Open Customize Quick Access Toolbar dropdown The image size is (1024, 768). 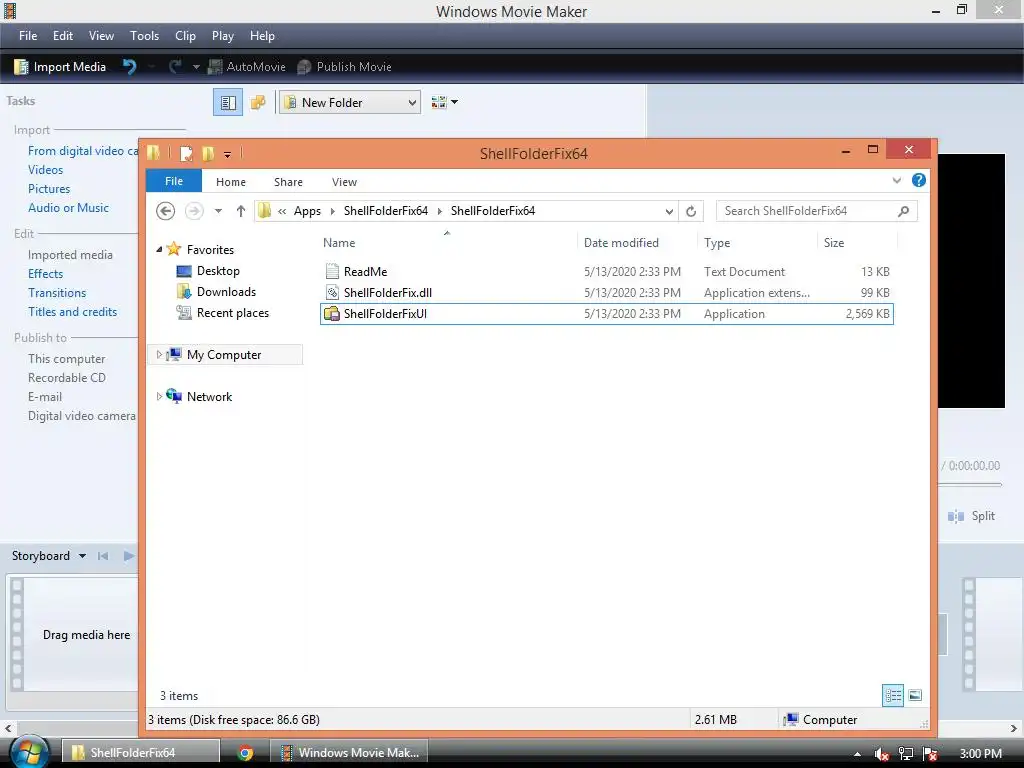[227, 154]
